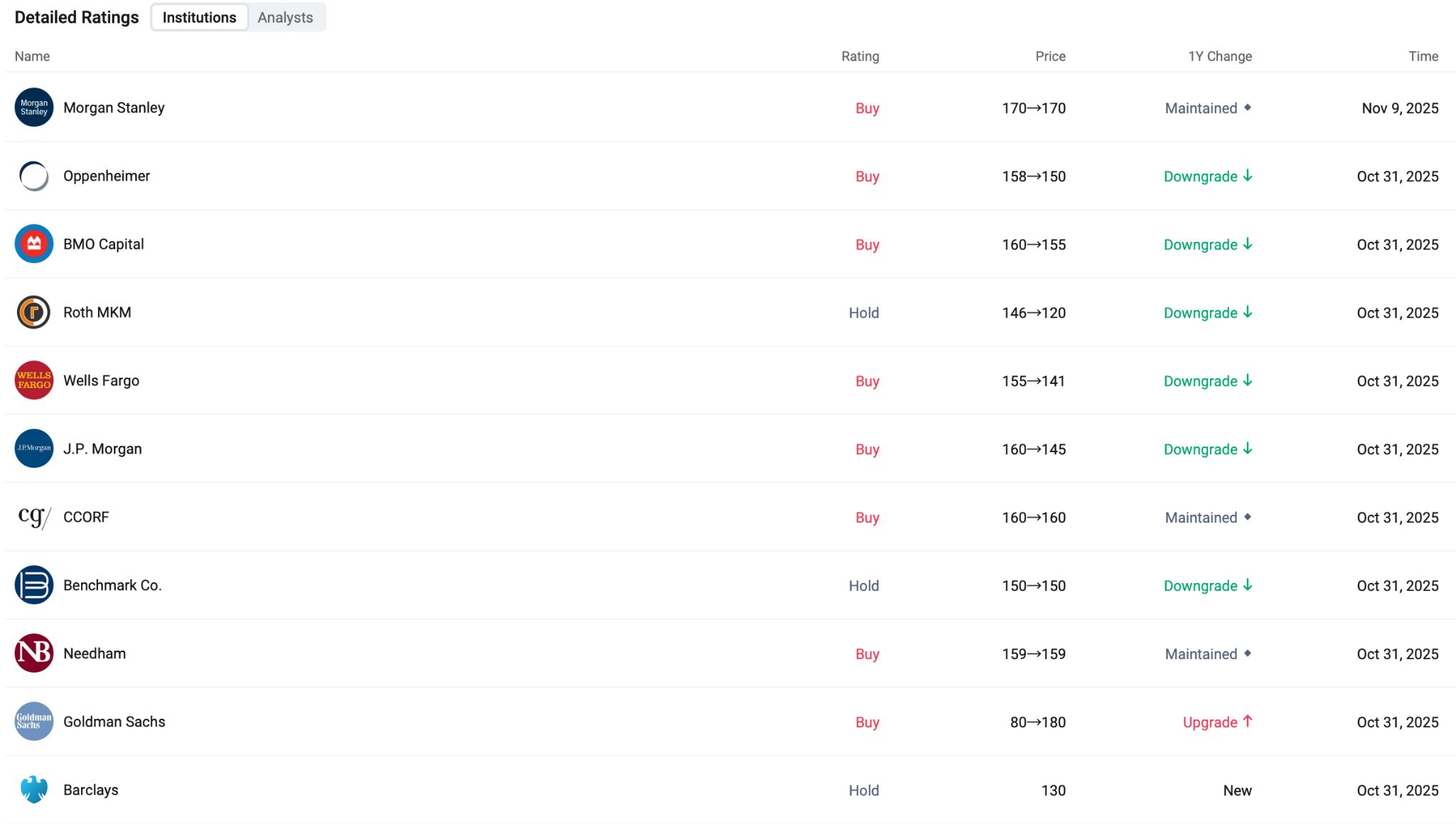Click the Wells Fargo logo

(33, 380)
